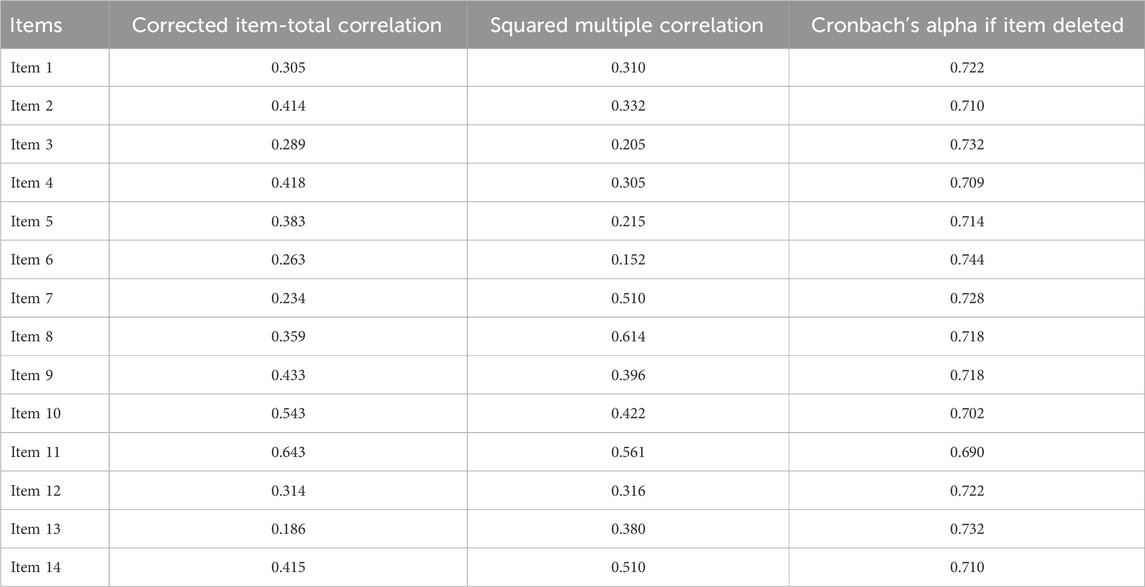1145x587 pixels.
Task: Select the 0.543 cell in Item 10 row
Action: [288, 414]
